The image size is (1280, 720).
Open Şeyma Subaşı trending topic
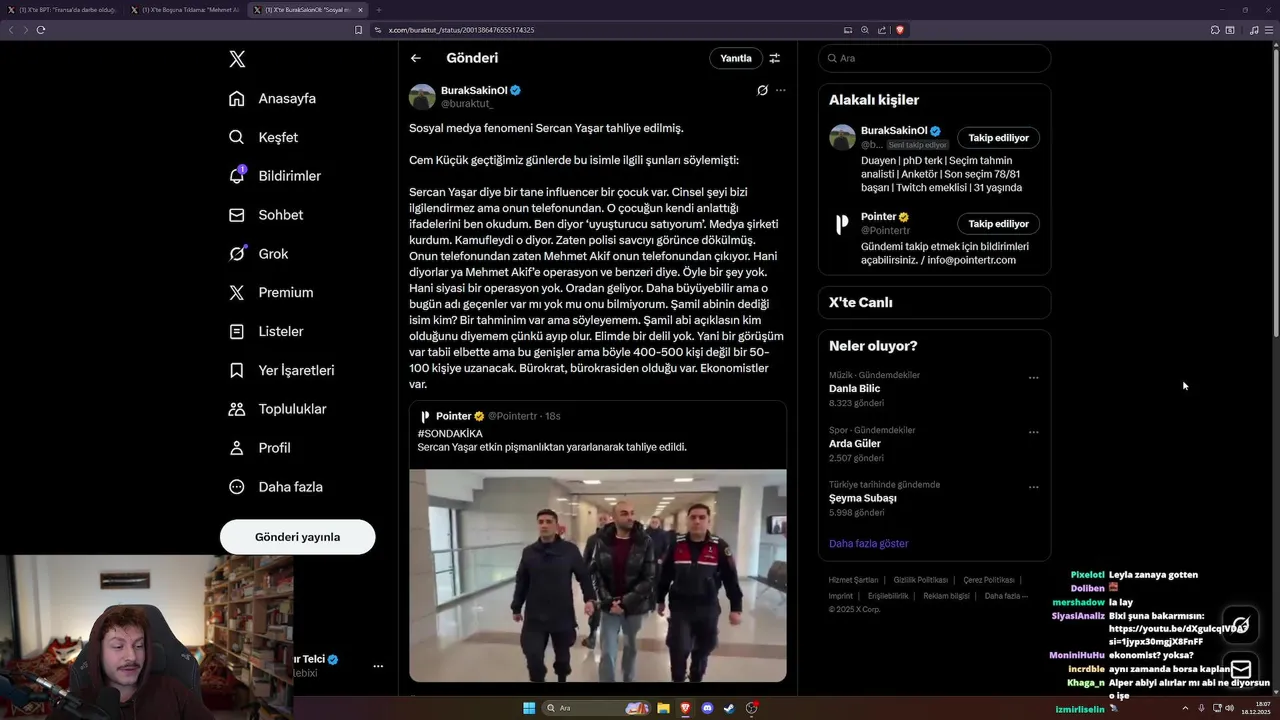[x=863, y=498]
